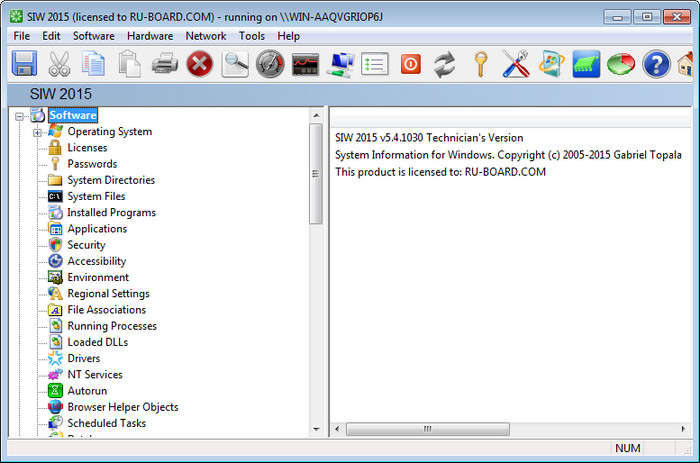
Task: Click the scissors Cut toolbar icon
Action: tap(60, 65)
